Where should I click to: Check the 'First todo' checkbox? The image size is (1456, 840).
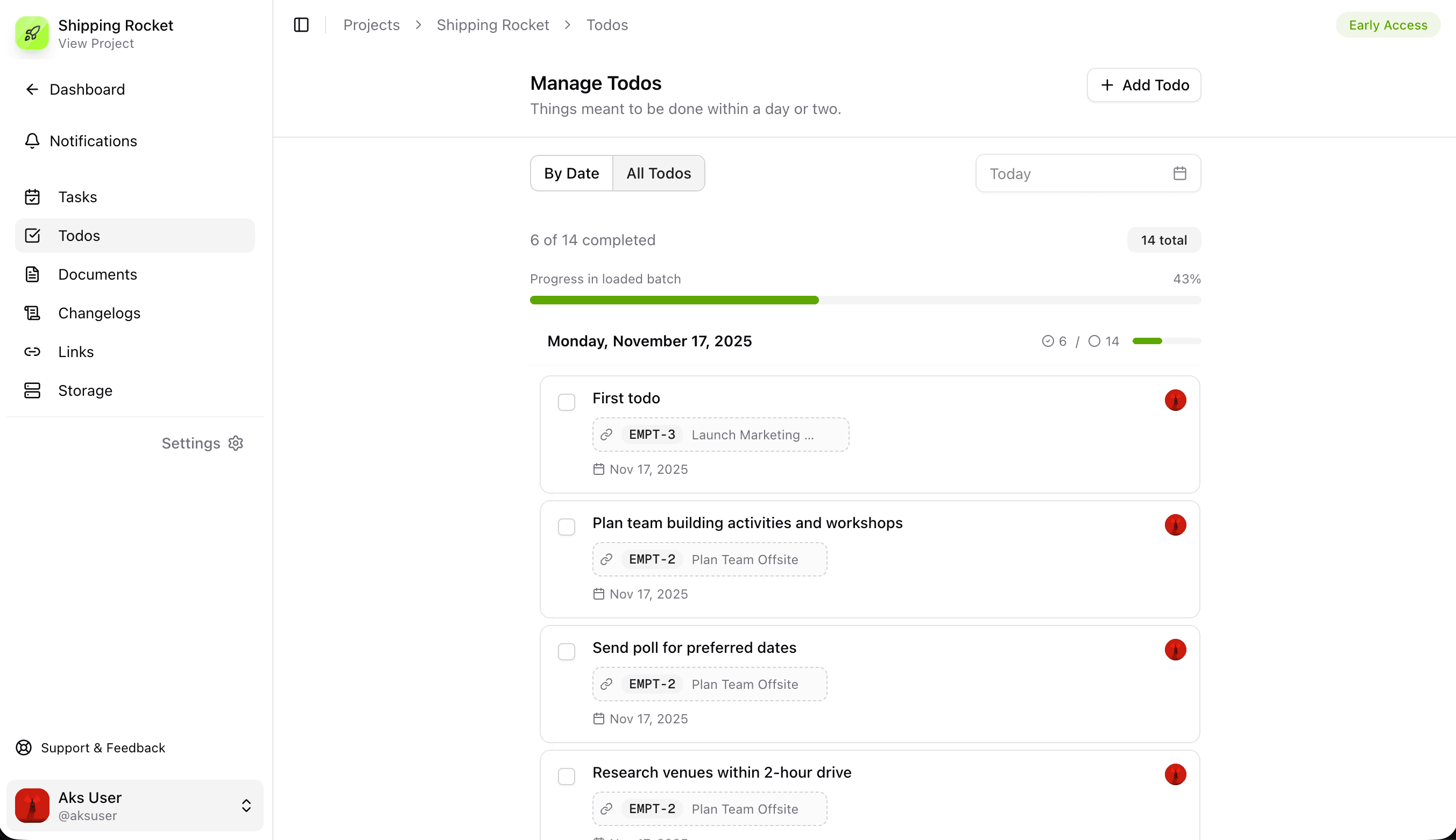pyautogui.click(x=566, y=402)
